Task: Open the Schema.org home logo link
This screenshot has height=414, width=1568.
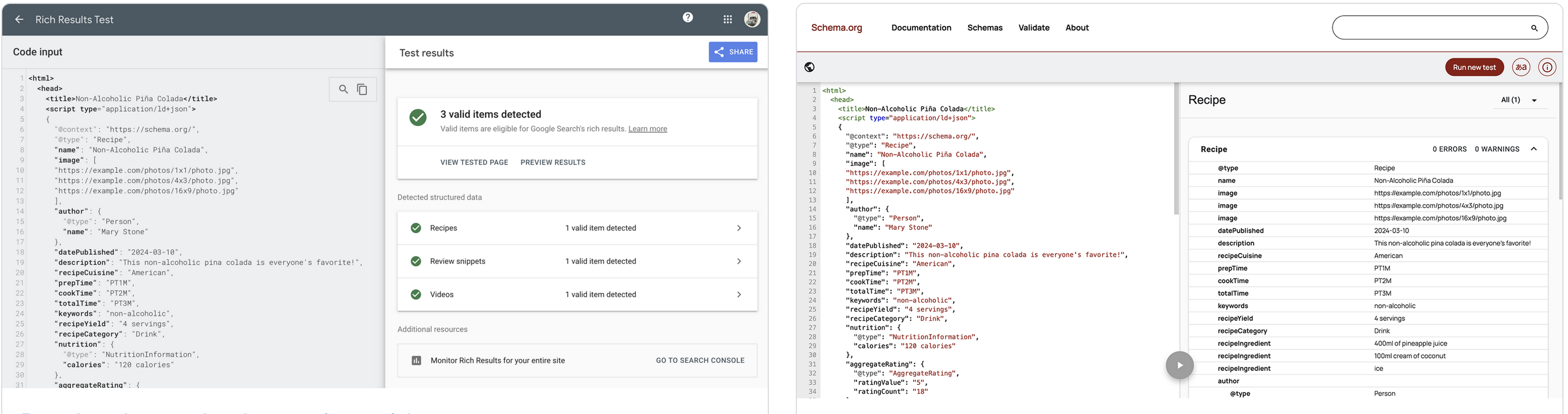Action: 836,28
